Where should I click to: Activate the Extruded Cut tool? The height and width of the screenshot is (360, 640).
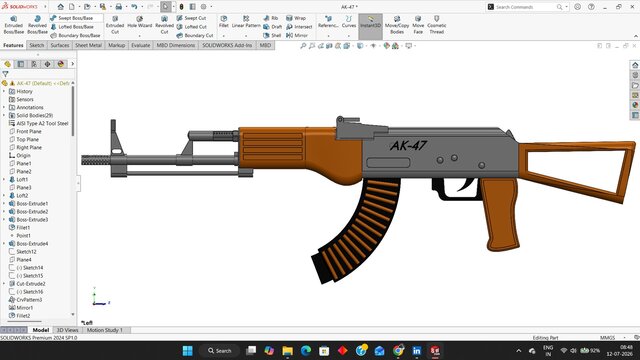click(115, 25)
